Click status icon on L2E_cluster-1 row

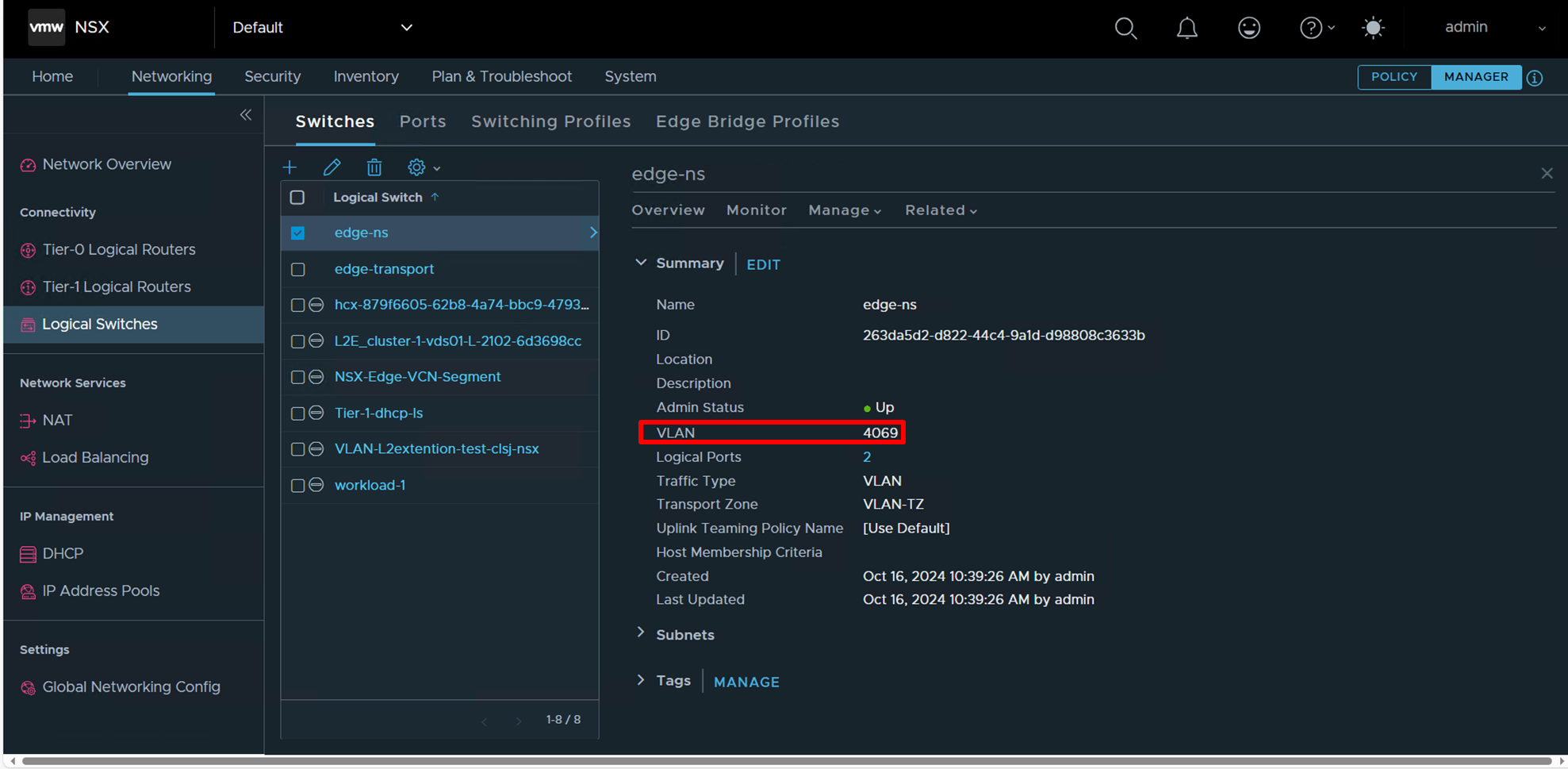coord(316,341)
